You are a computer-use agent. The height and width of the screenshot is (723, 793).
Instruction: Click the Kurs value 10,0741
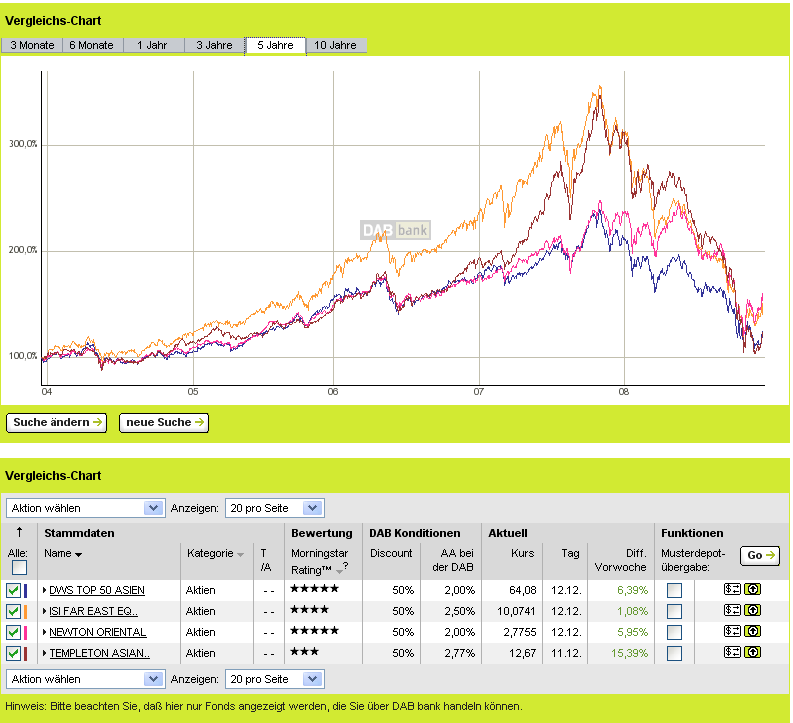516,611
